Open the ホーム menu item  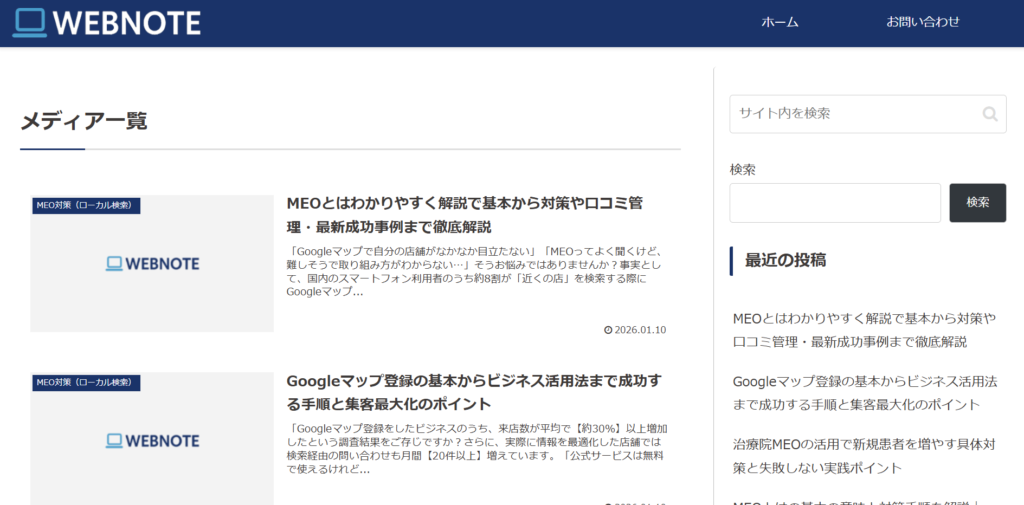[x=779, y=22]
